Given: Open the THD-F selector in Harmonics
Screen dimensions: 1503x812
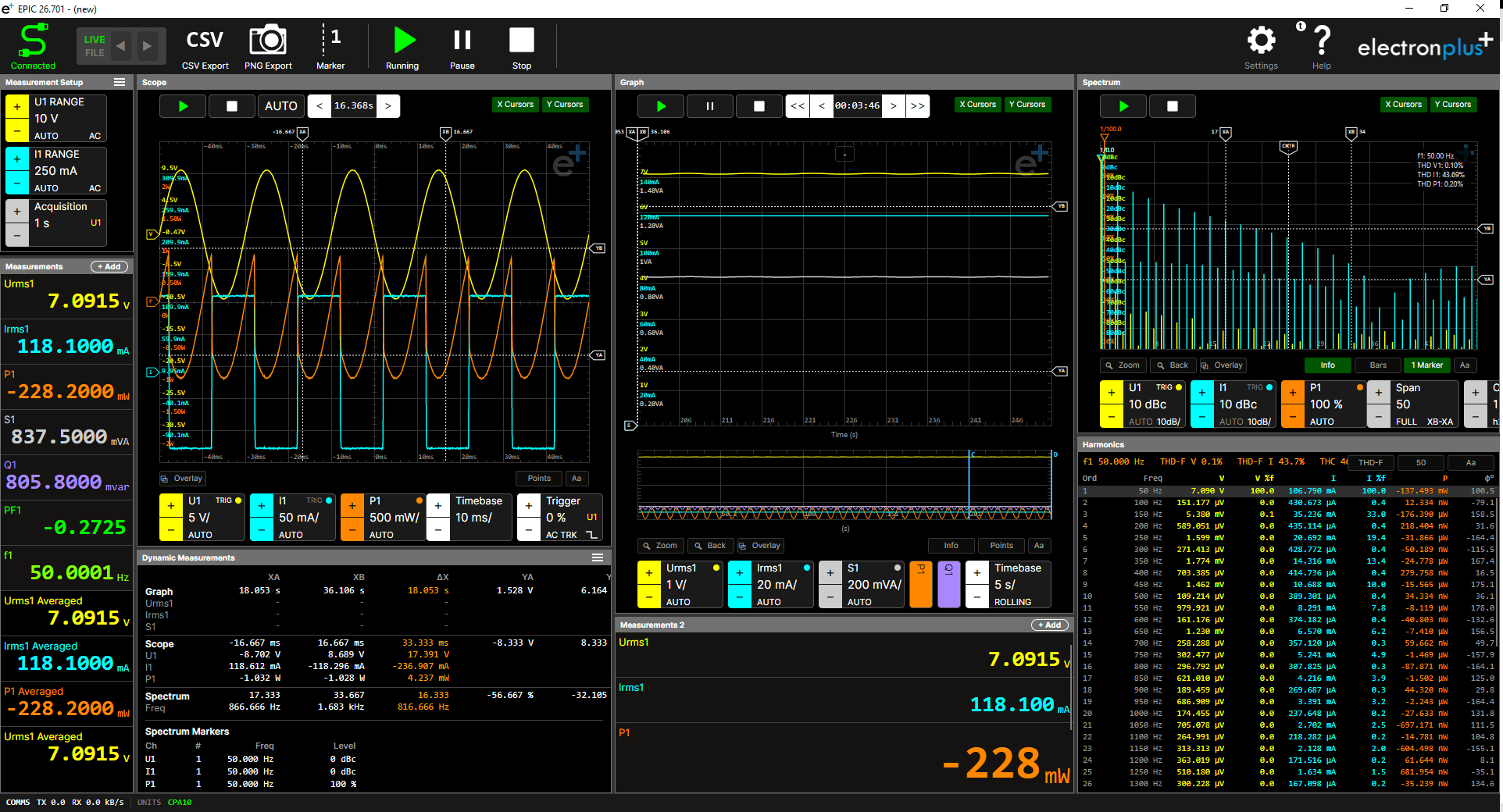Looking at the screenshot, I should click(x=1371, y=463).
